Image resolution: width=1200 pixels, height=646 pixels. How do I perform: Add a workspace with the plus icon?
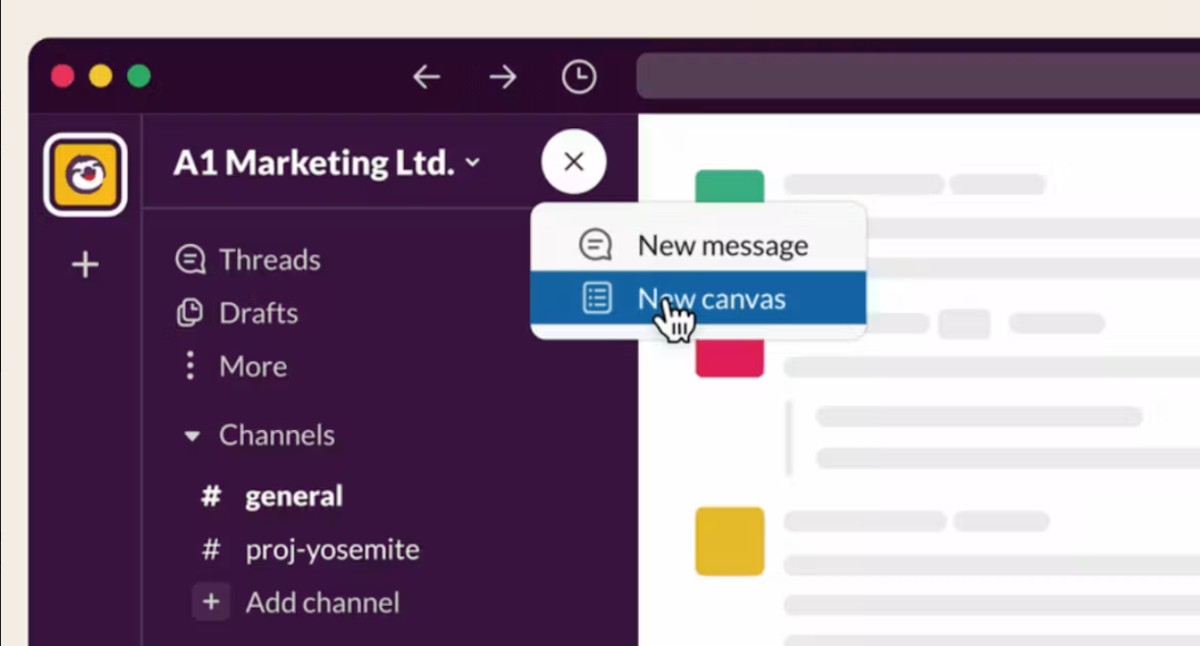pyautogui.click(x=85, y=265)
